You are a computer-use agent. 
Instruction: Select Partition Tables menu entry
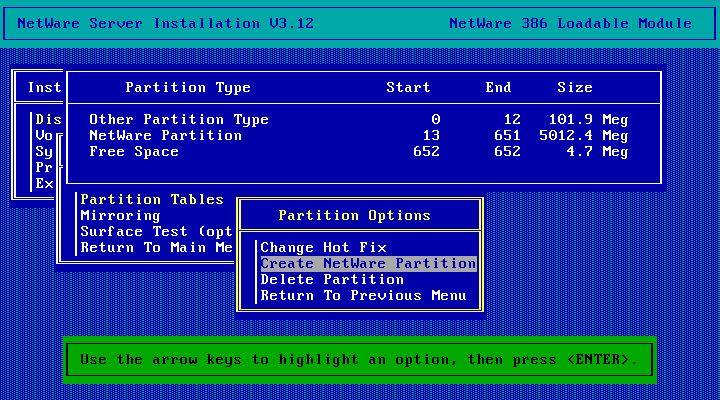(x=152, y=199)
